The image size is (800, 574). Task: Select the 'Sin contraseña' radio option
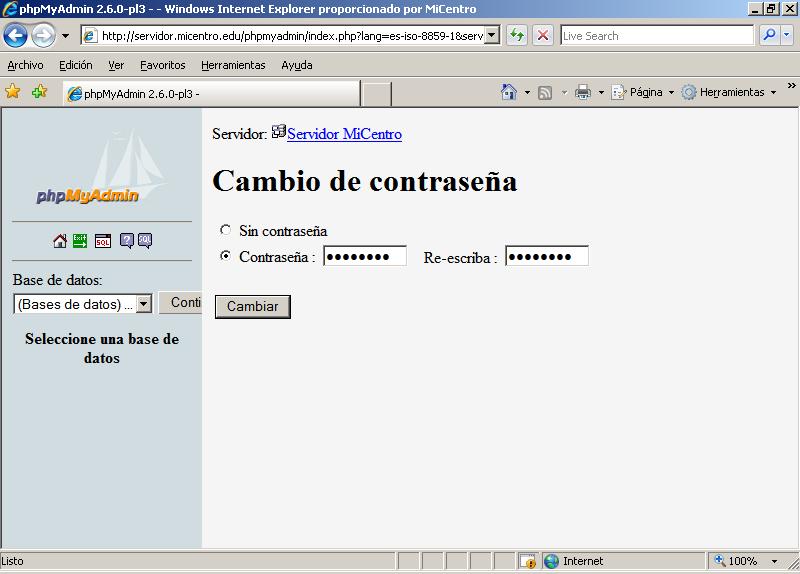click(x=225, y=230)
